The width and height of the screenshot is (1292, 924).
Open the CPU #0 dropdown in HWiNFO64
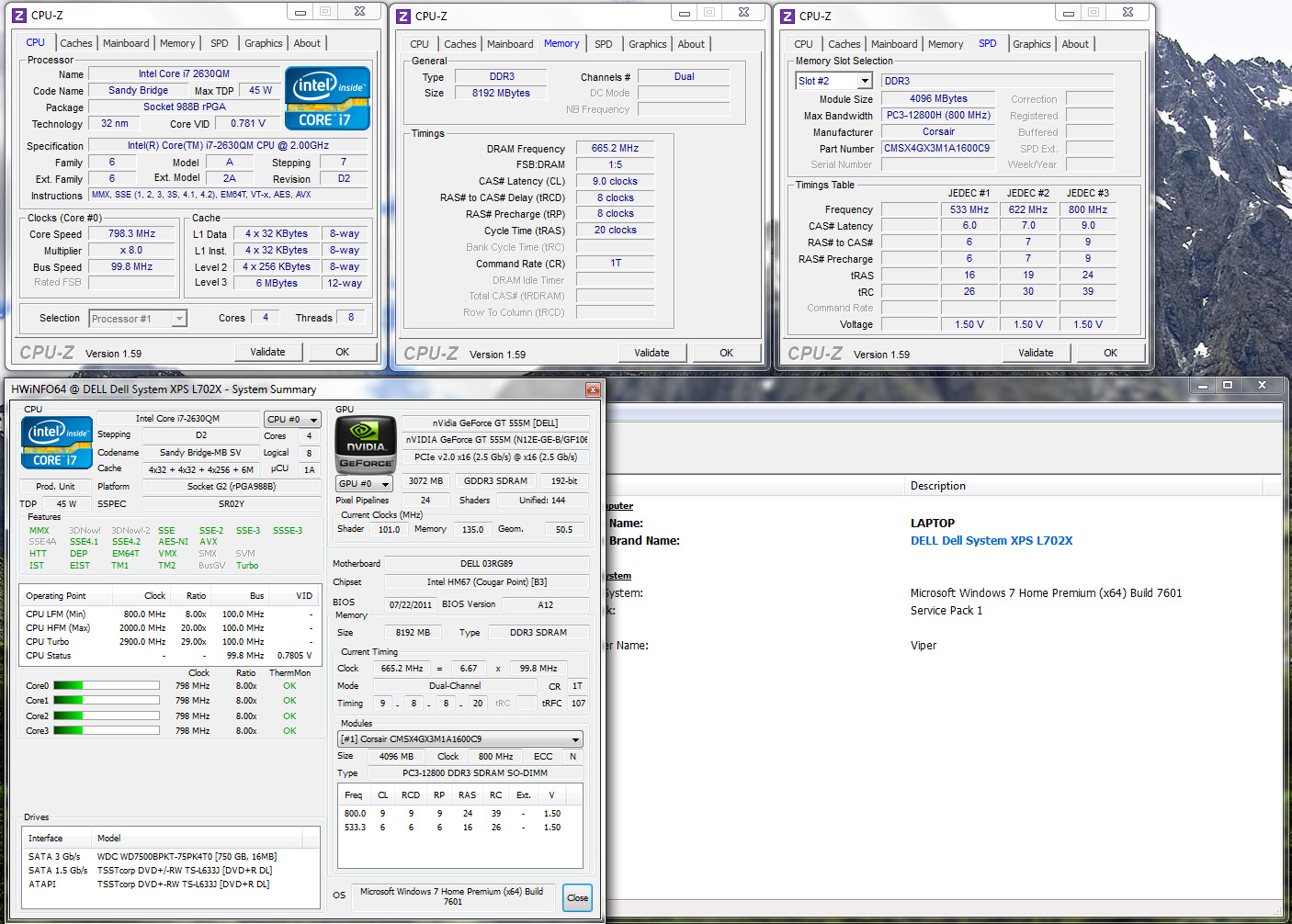coord(313,420)
